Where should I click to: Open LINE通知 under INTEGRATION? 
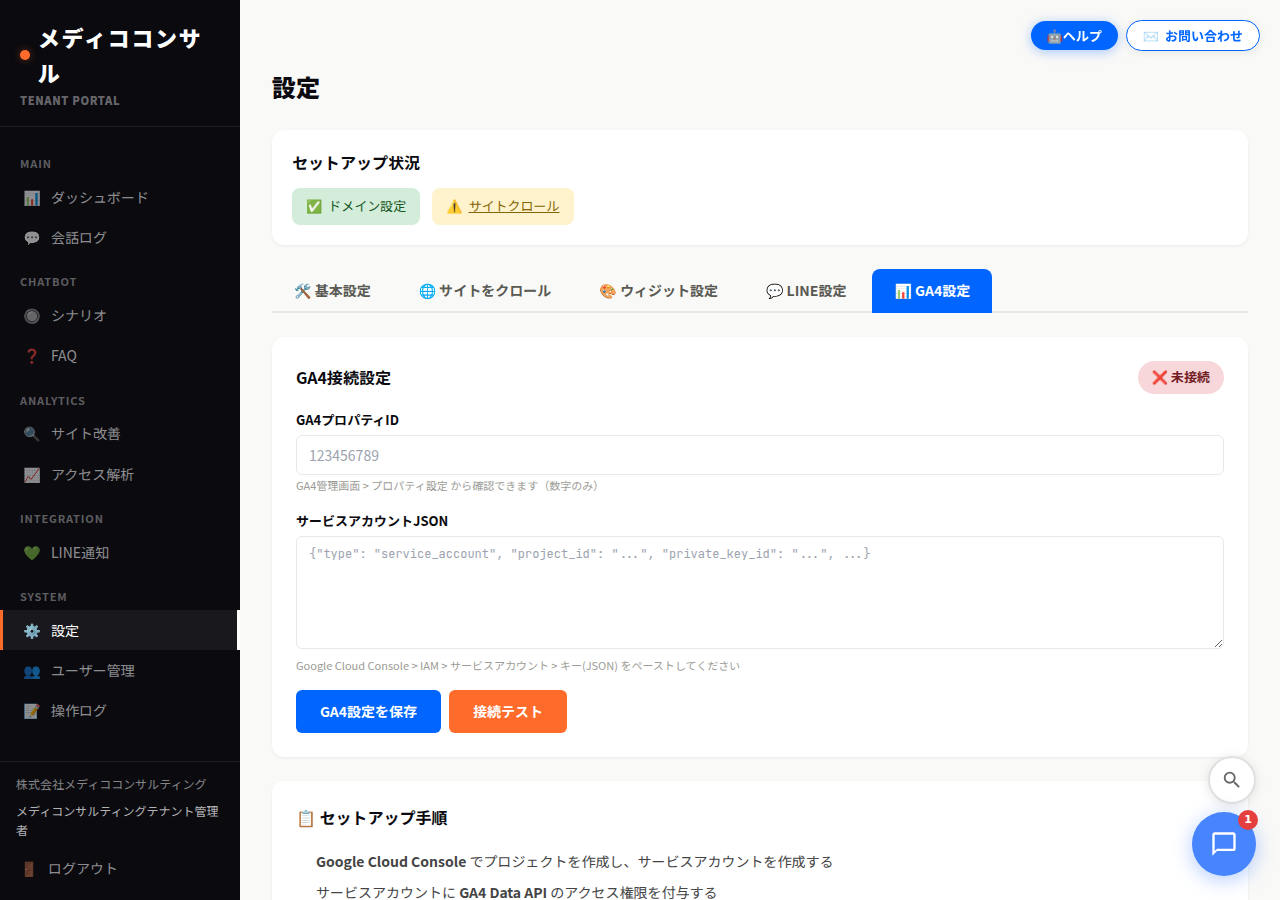78,552
